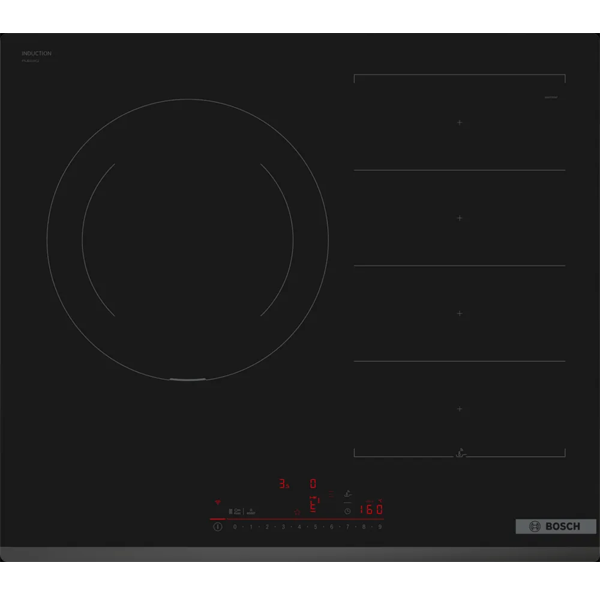
Task: Tap the red 160 timer display
Action: tap(372, 508)
